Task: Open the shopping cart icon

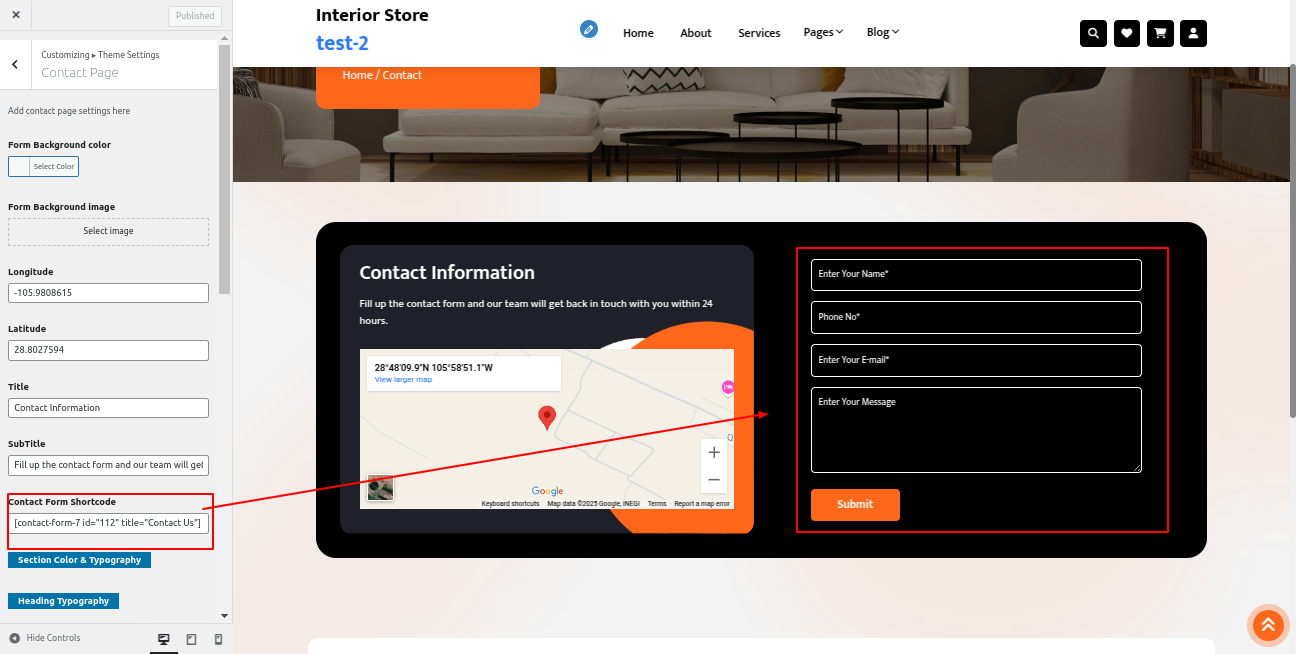Action: click(1160, 33)
